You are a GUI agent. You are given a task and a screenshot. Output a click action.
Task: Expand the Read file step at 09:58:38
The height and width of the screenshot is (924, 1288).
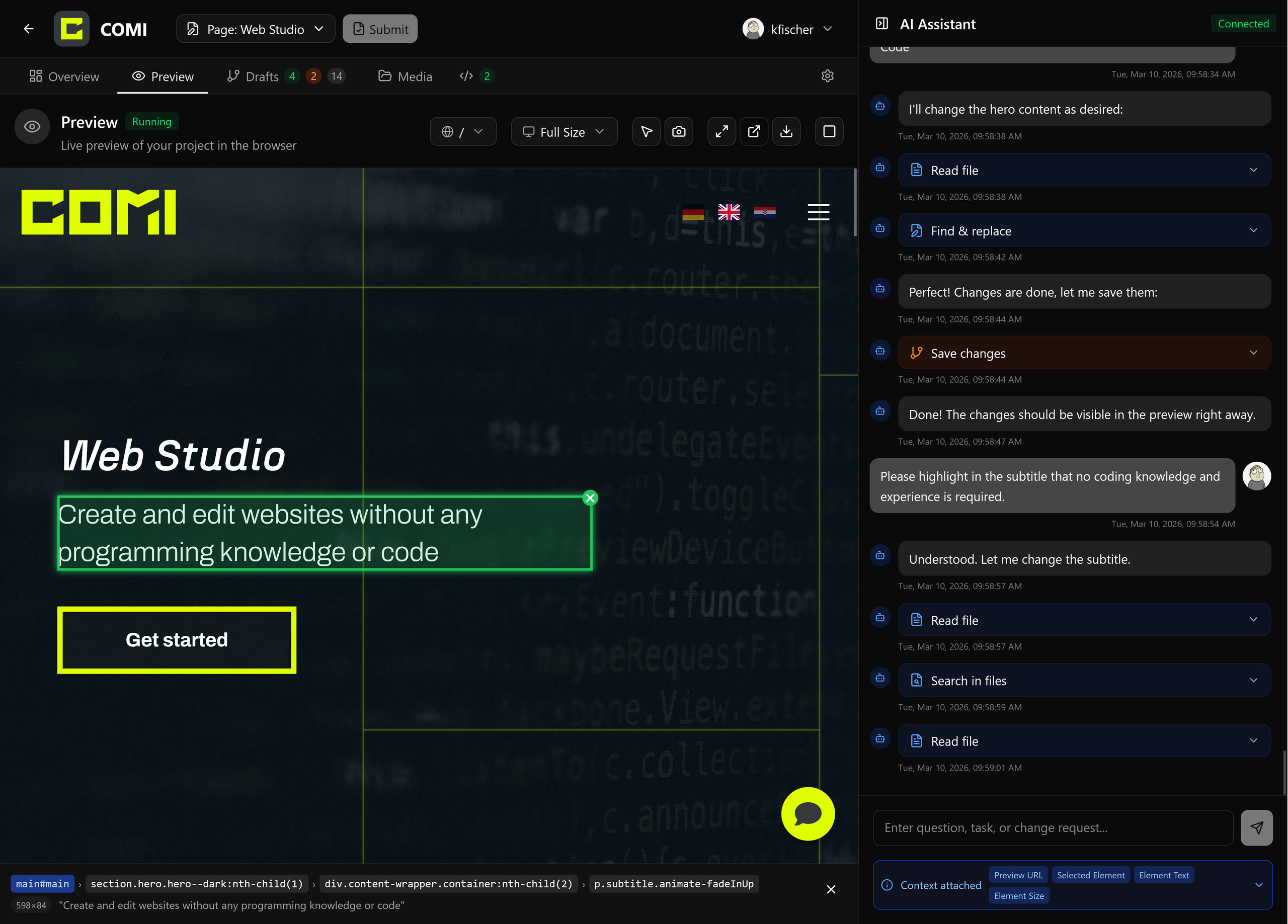(x=1084, y=170)
